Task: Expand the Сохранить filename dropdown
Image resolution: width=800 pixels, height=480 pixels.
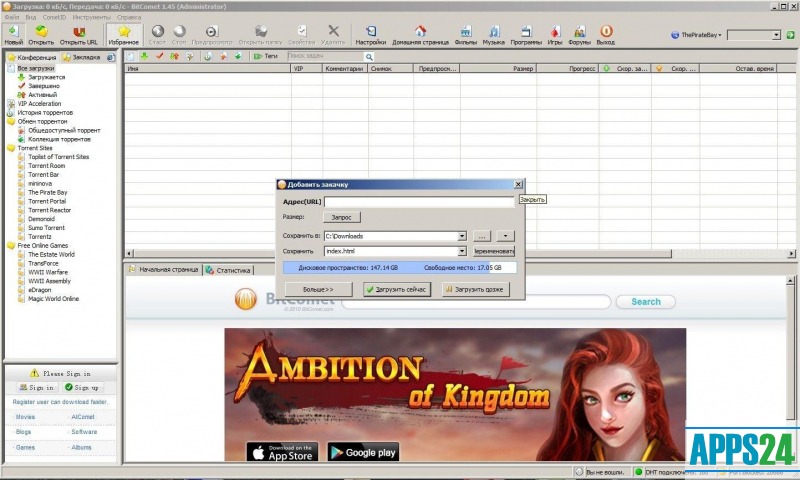Action: click(x=462, y=251)
